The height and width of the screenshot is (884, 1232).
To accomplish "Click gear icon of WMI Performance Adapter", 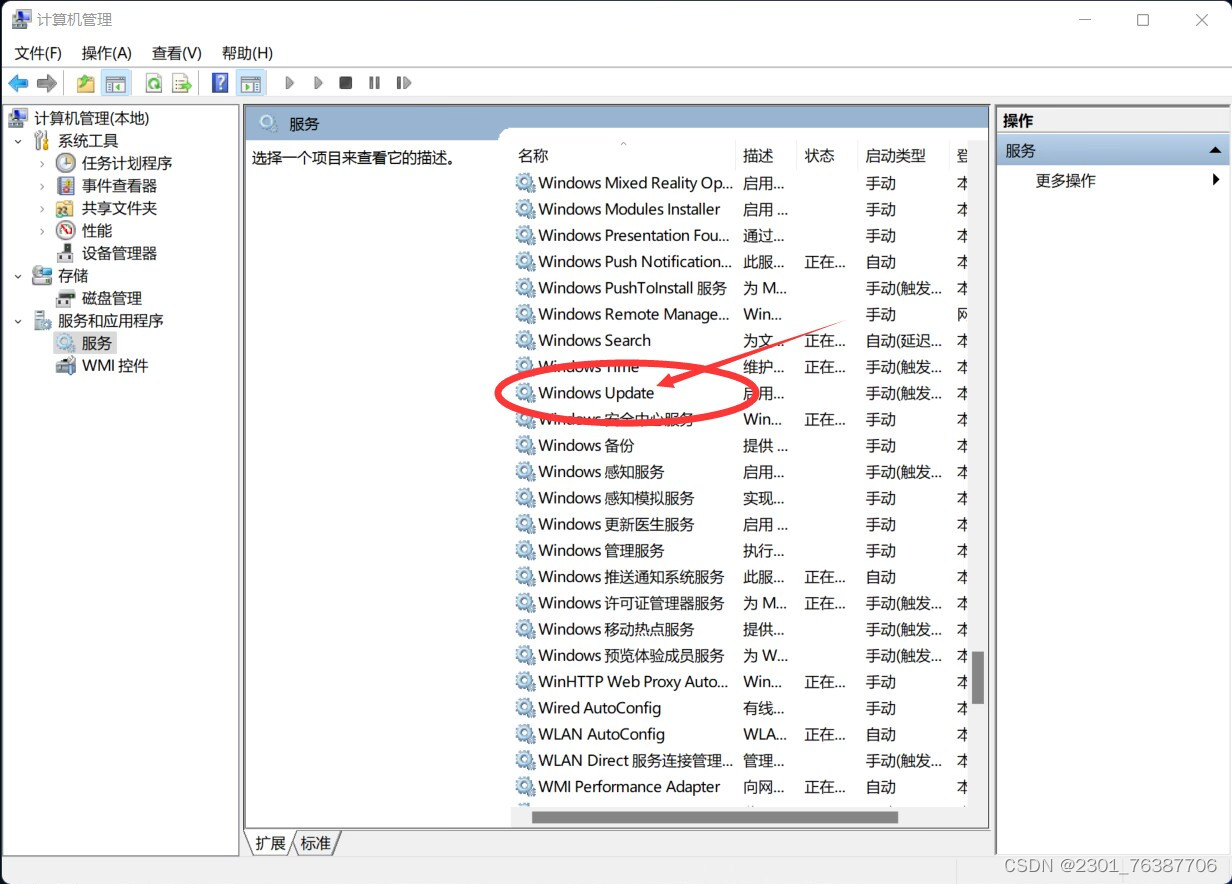I will (x=525, y=787).
